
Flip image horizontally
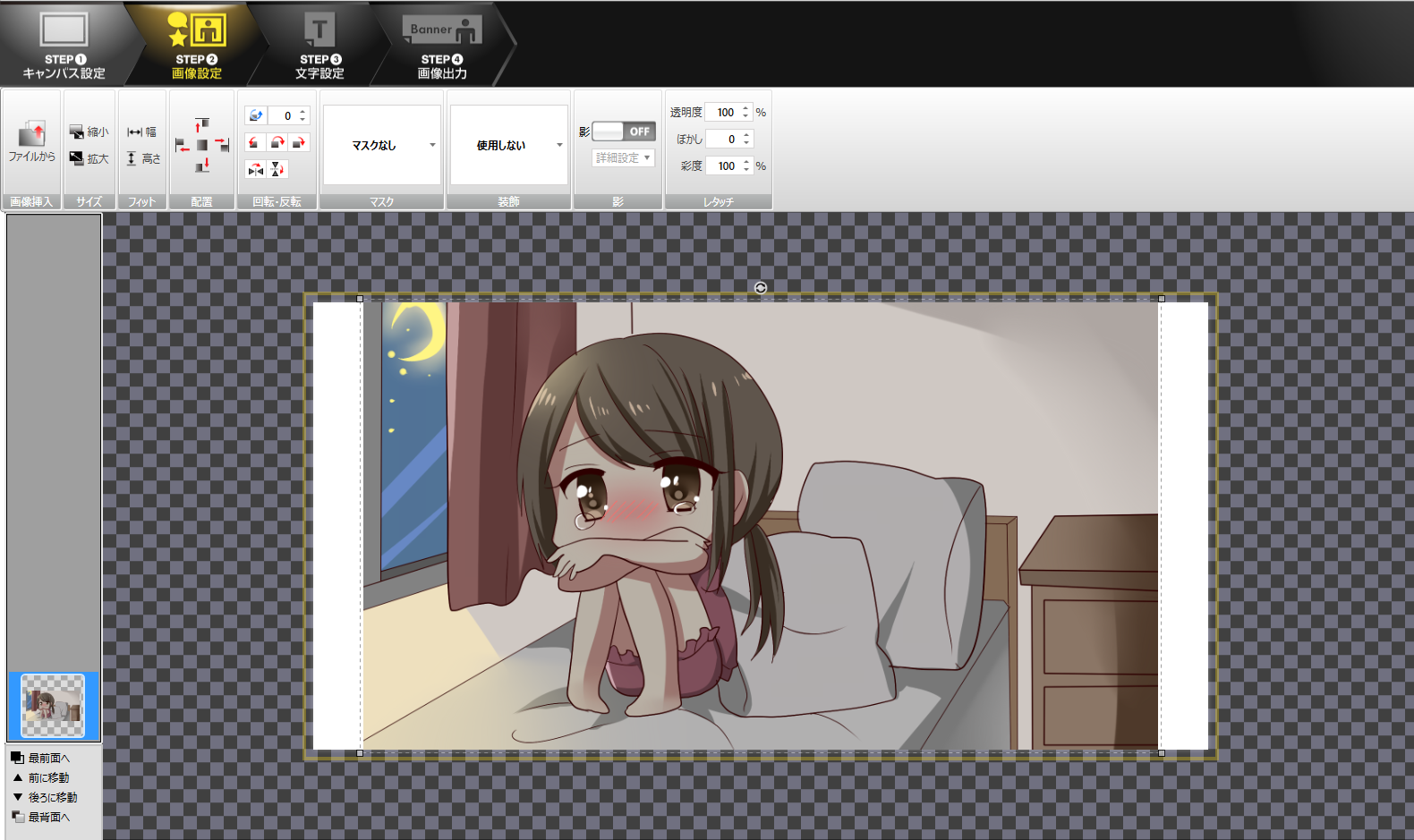coord(256,169)
